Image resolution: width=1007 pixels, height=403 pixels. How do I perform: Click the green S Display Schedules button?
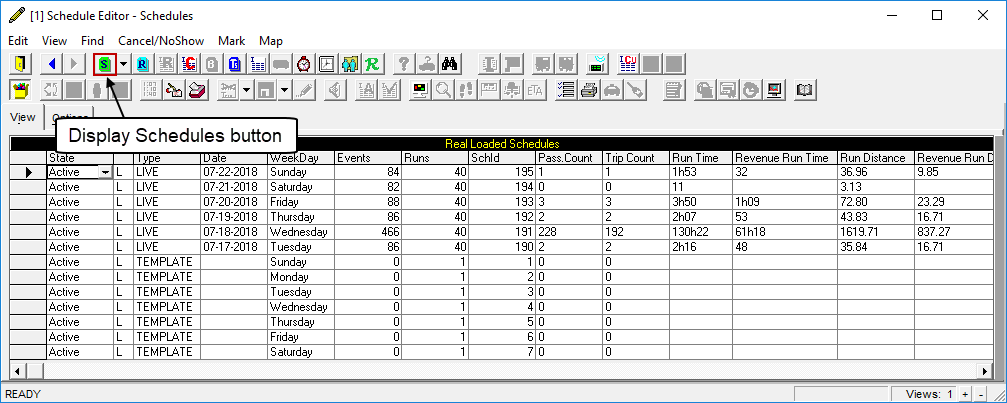point(105,64)
